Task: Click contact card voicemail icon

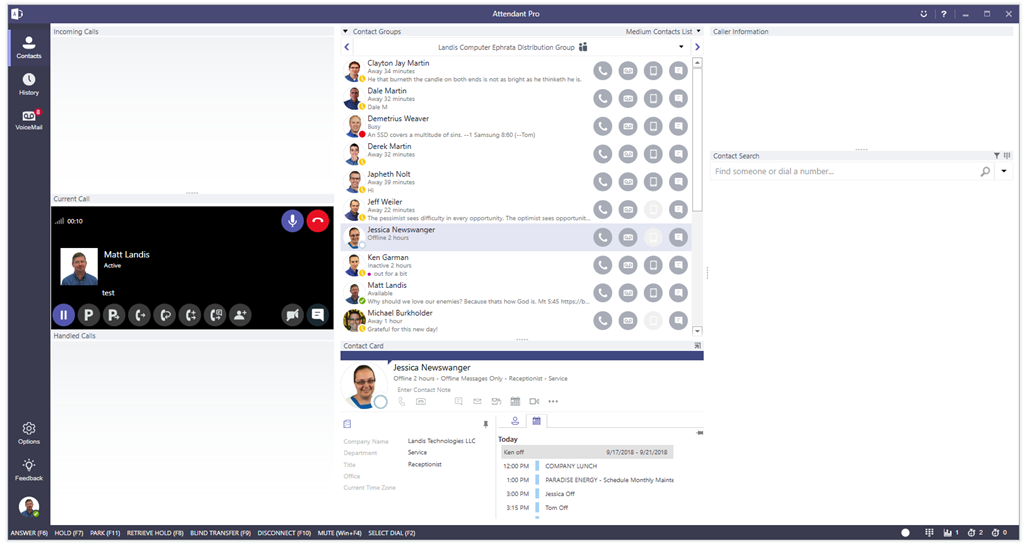Action: click(x=421, y=402)
